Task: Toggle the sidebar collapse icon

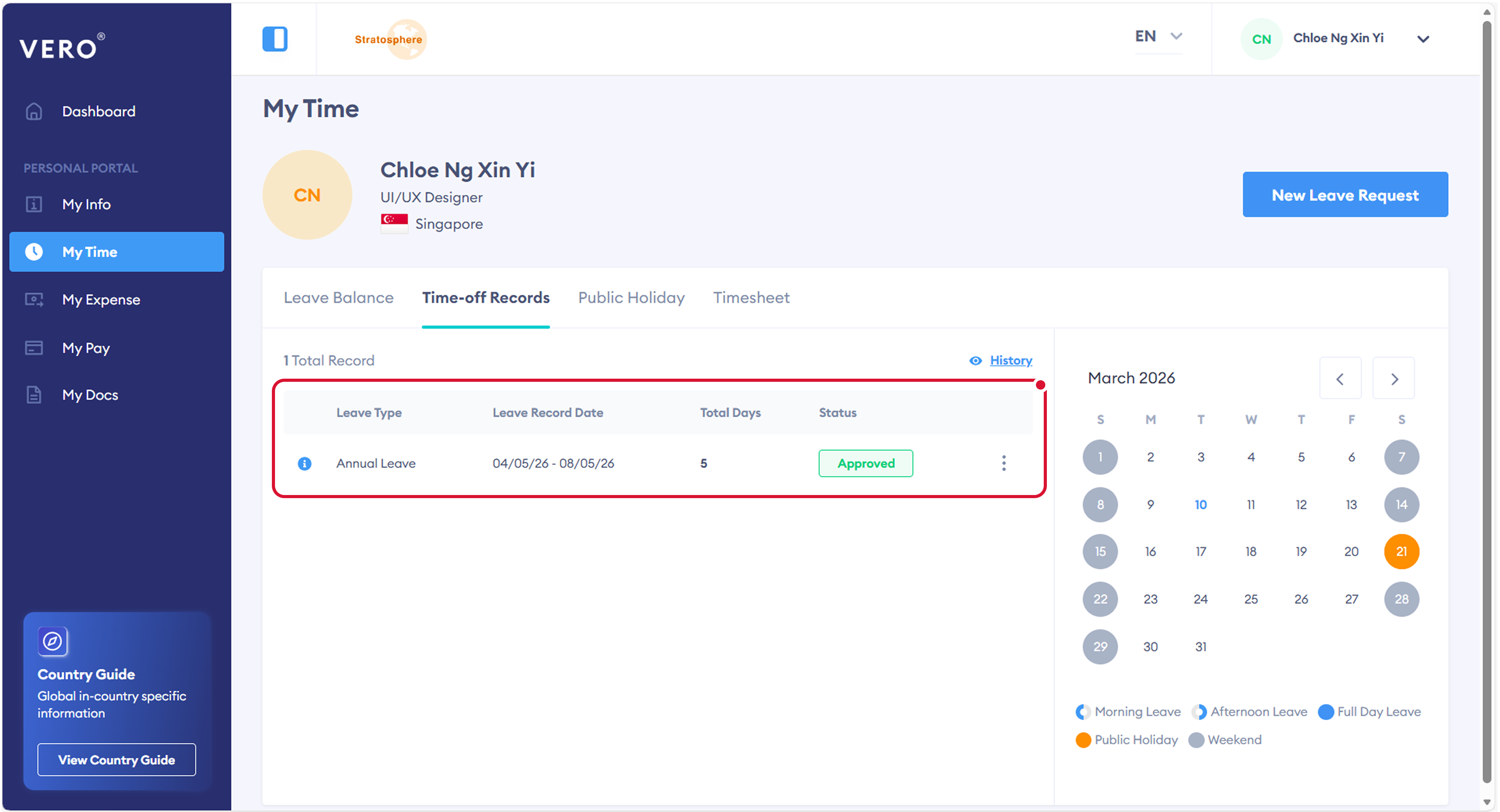Action: [275, 38]
